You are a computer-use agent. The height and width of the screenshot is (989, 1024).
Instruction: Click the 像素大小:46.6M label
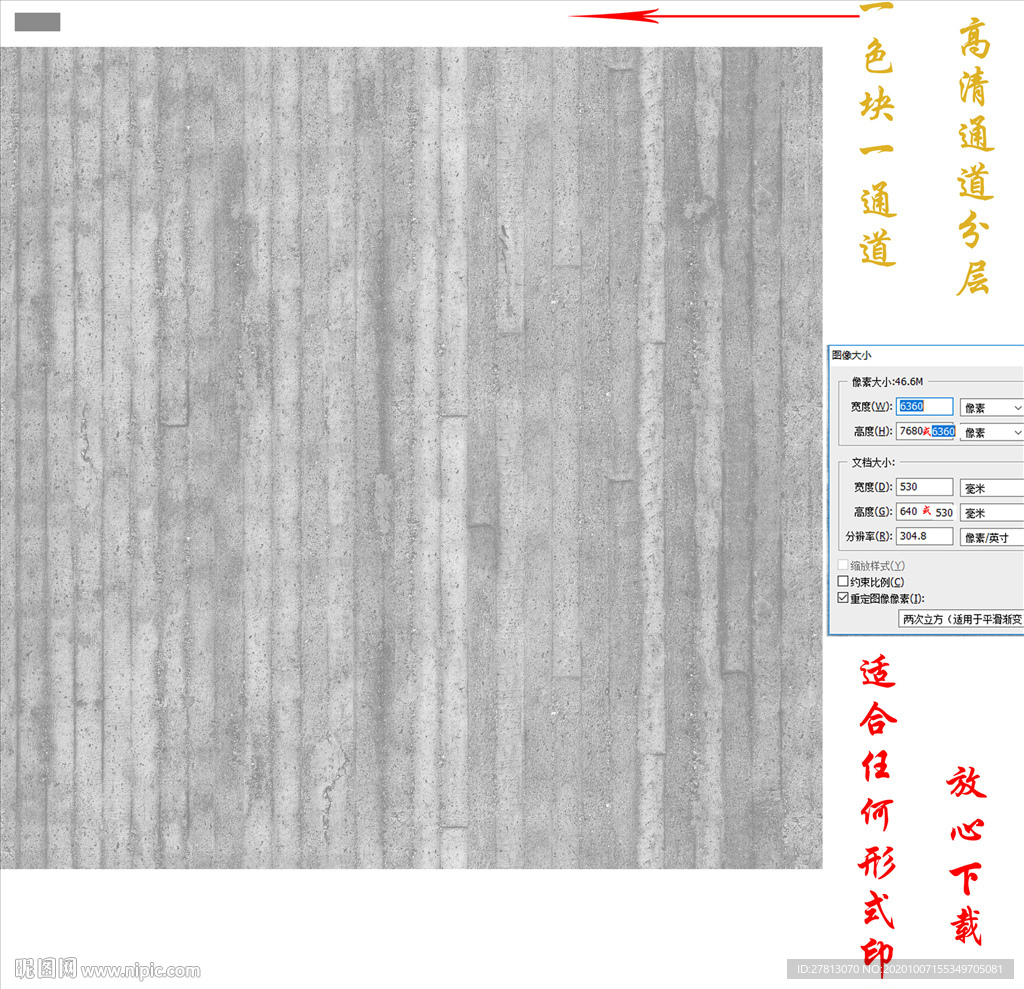pos(888,381)
